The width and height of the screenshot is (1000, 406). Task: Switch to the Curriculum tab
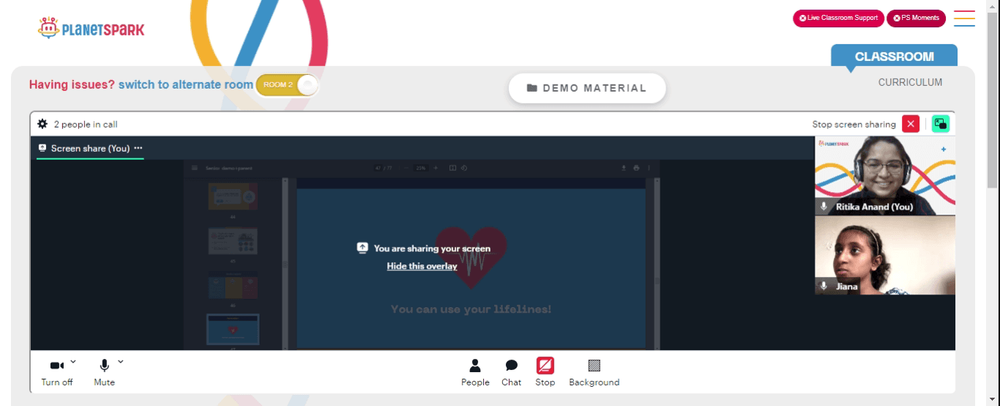click(910, 82)
